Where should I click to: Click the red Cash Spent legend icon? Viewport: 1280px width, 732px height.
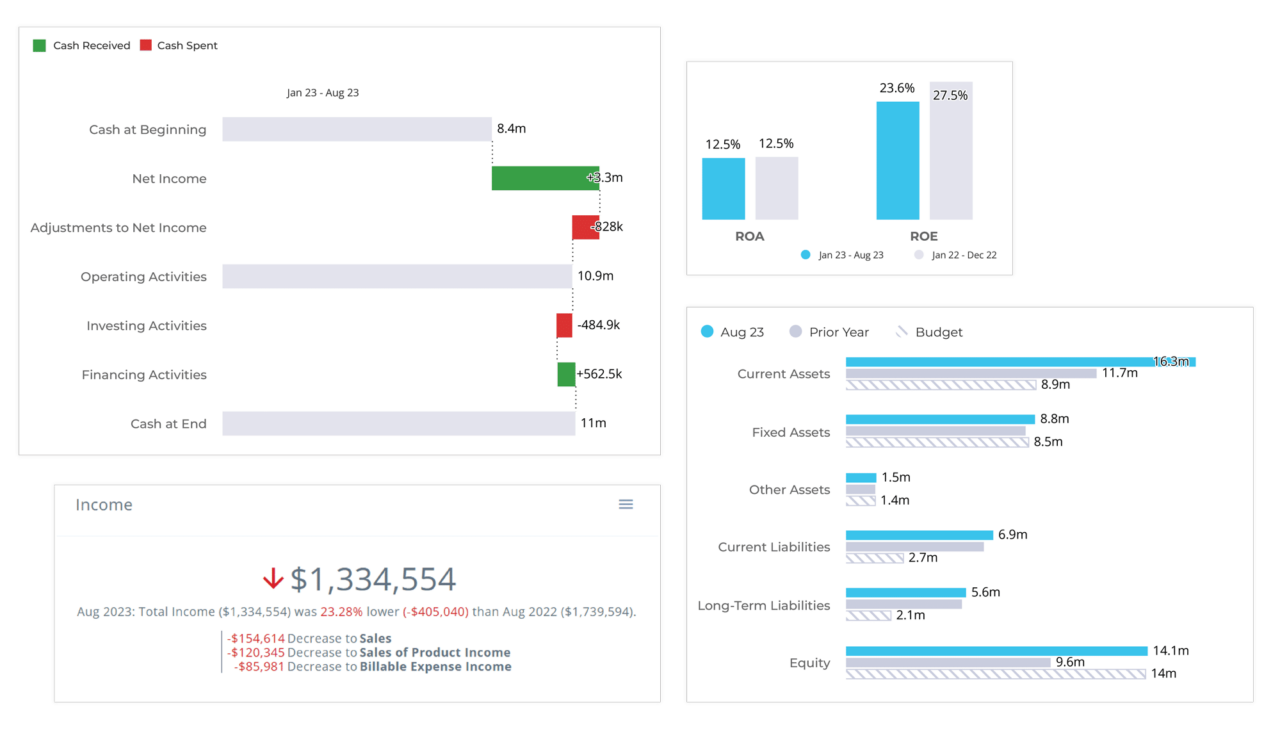coord(146,45)
